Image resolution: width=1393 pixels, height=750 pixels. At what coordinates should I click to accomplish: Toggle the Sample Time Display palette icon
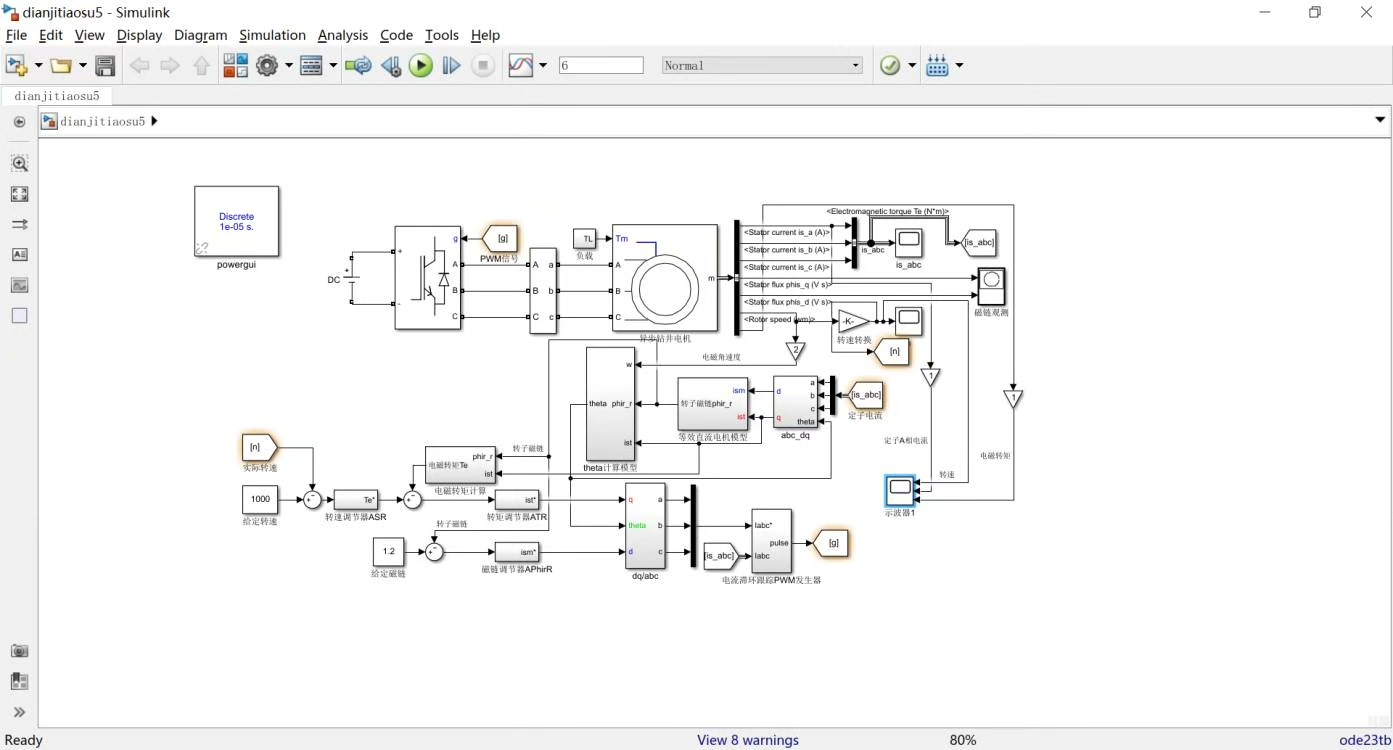point(19,224)
